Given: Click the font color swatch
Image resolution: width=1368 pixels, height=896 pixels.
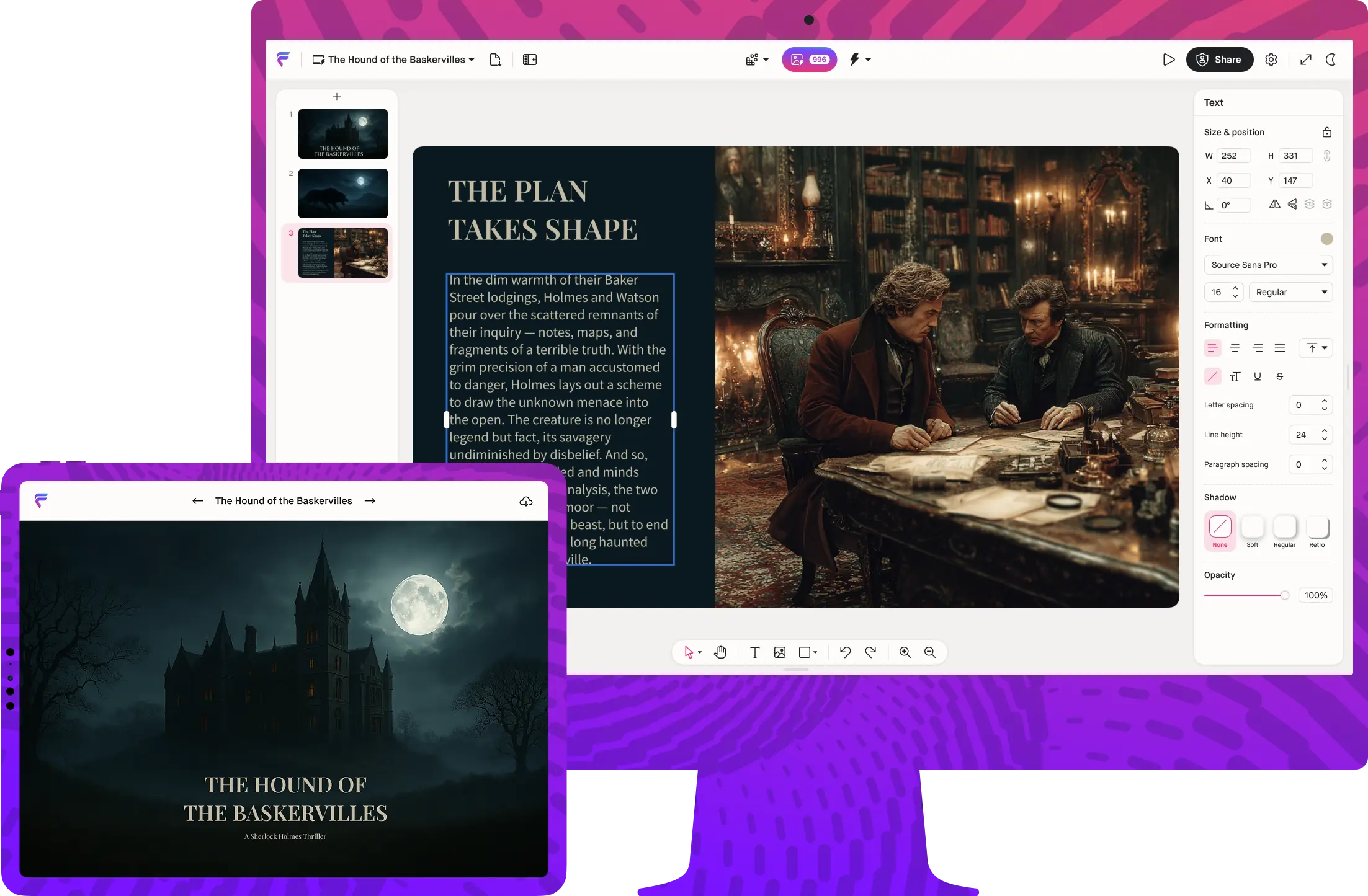Looking at the screenshot, I should (1326, 239).
